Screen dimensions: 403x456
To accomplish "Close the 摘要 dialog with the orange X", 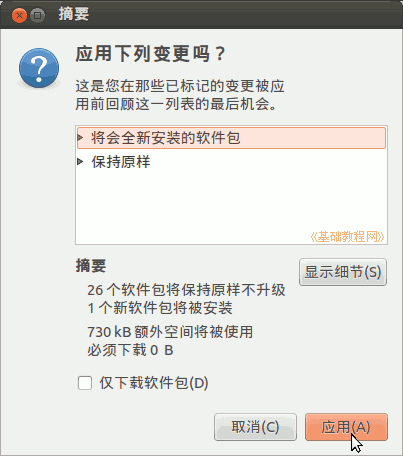I will coord(19,15).
